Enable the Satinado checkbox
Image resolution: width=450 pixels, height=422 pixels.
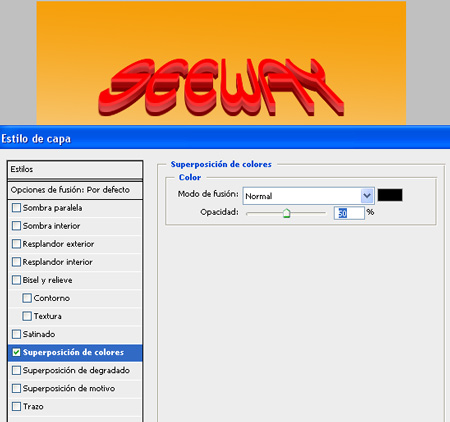tap(16, 334)
